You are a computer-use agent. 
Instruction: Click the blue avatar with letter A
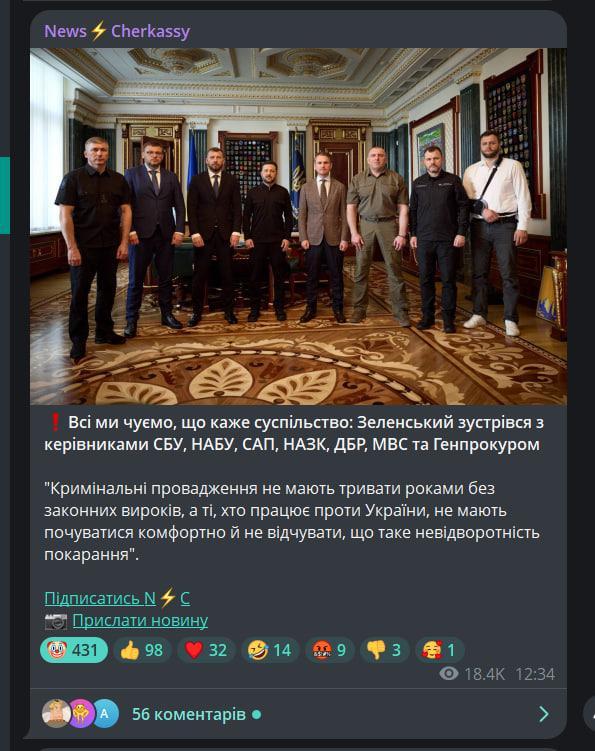(105, 714)
